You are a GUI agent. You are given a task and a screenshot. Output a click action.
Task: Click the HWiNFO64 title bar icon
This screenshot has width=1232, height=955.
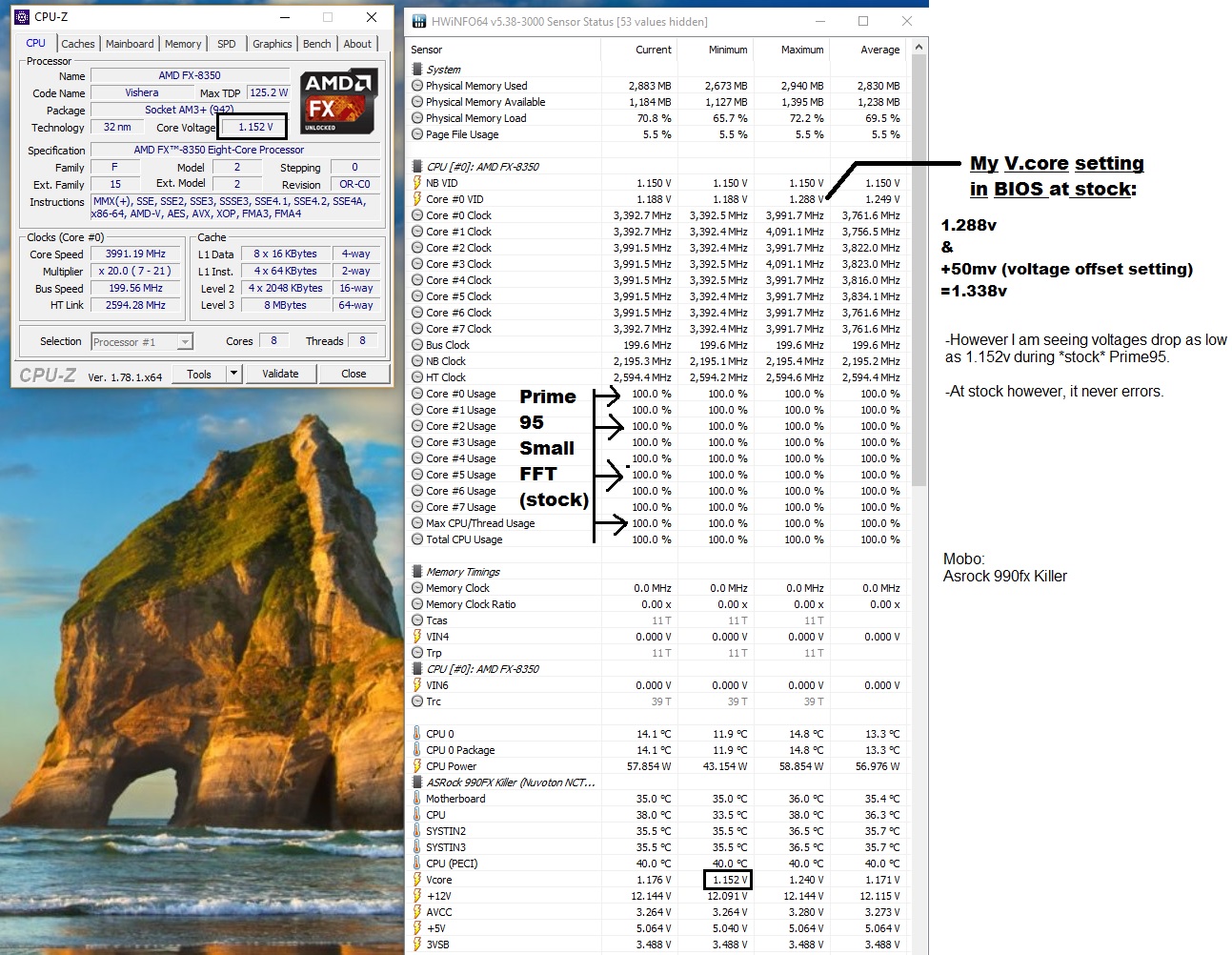click(x=419, y=21)
